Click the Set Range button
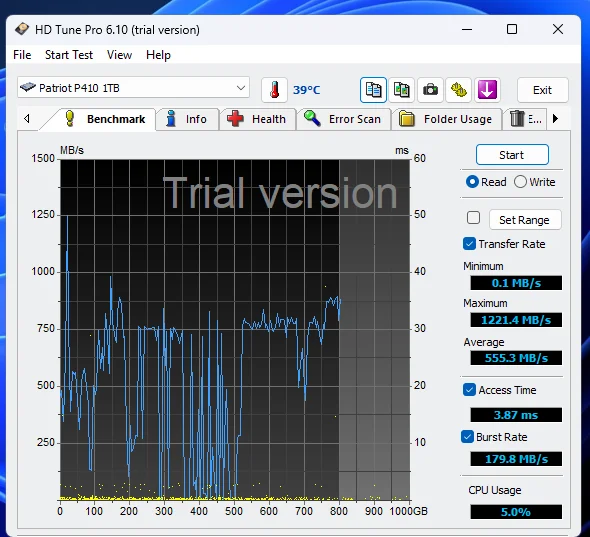 525,220
